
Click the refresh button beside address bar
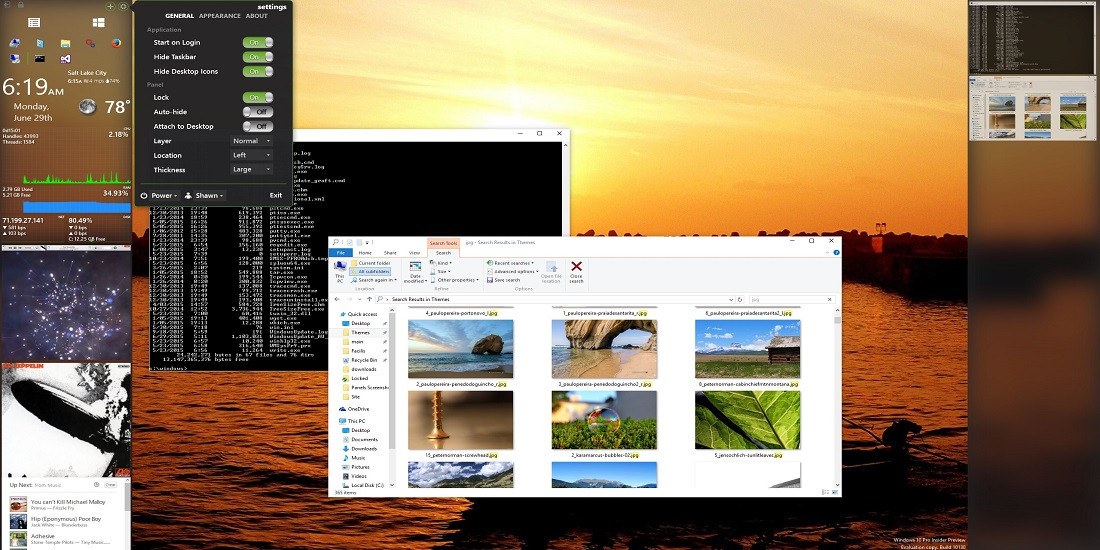coord(740,300)
